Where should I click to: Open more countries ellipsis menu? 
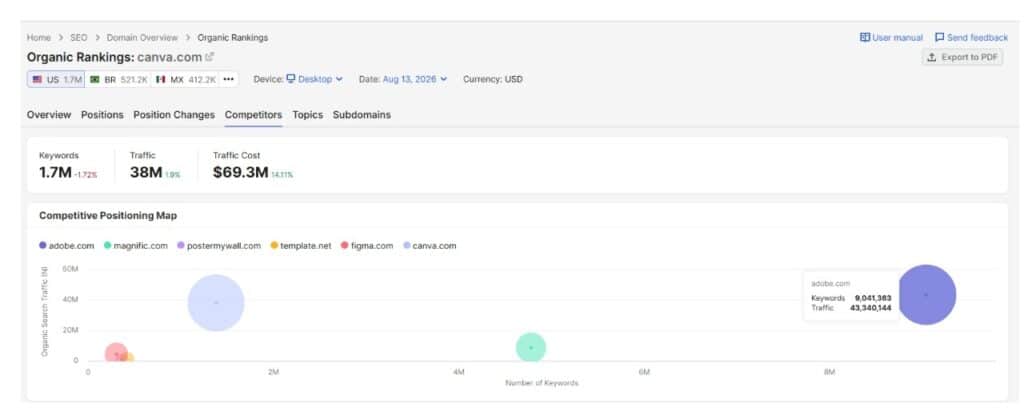tap(228, 80)
